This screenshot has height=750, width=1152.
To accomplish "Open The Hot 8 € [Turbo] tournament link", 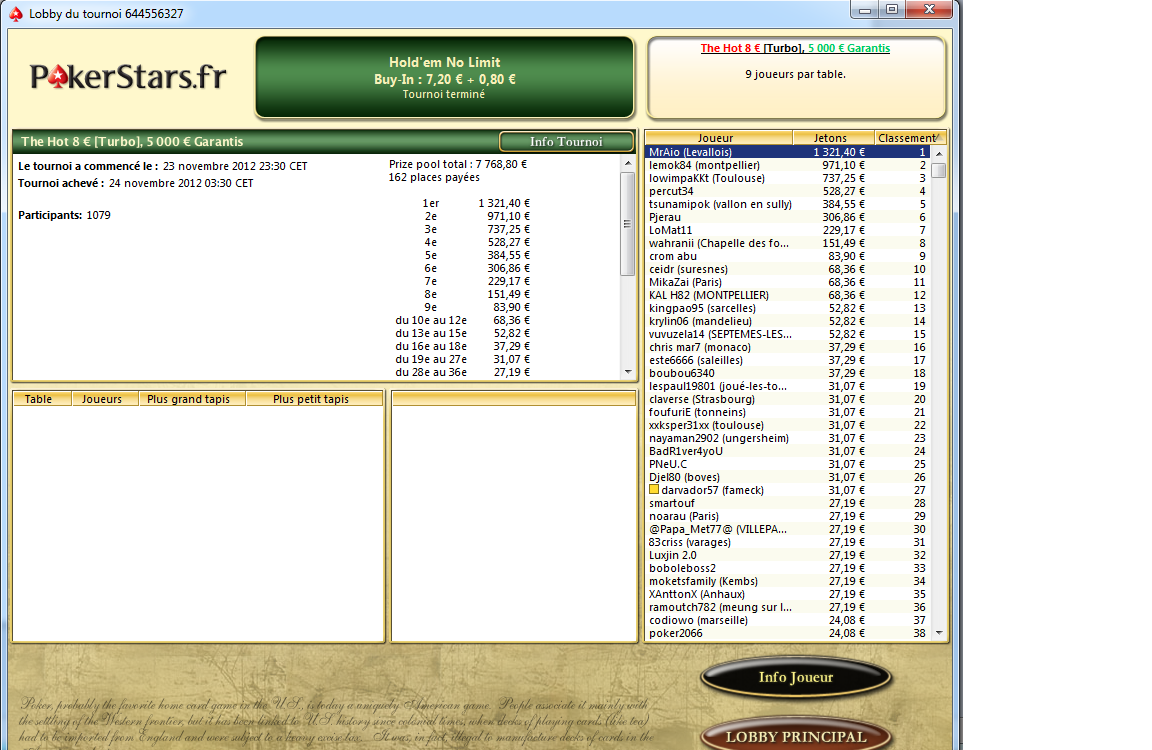I will tap(795, 48).
